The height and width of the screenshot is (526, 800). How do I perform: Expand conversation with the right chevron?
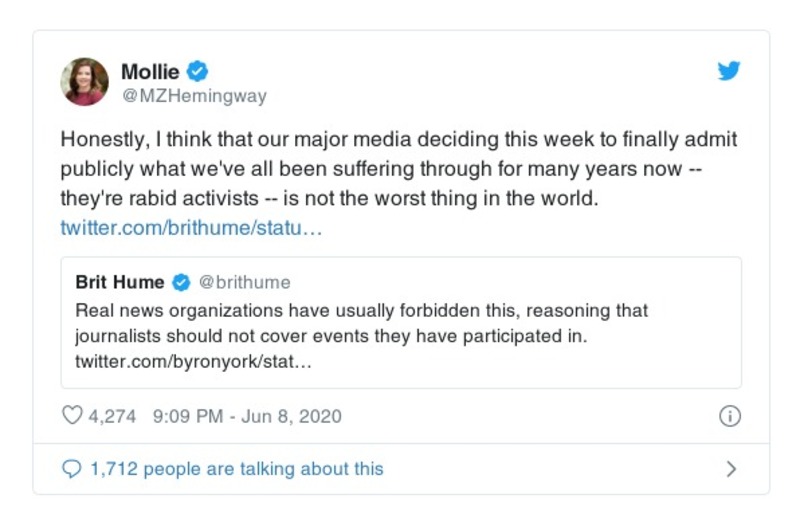(x=731, y=468)
